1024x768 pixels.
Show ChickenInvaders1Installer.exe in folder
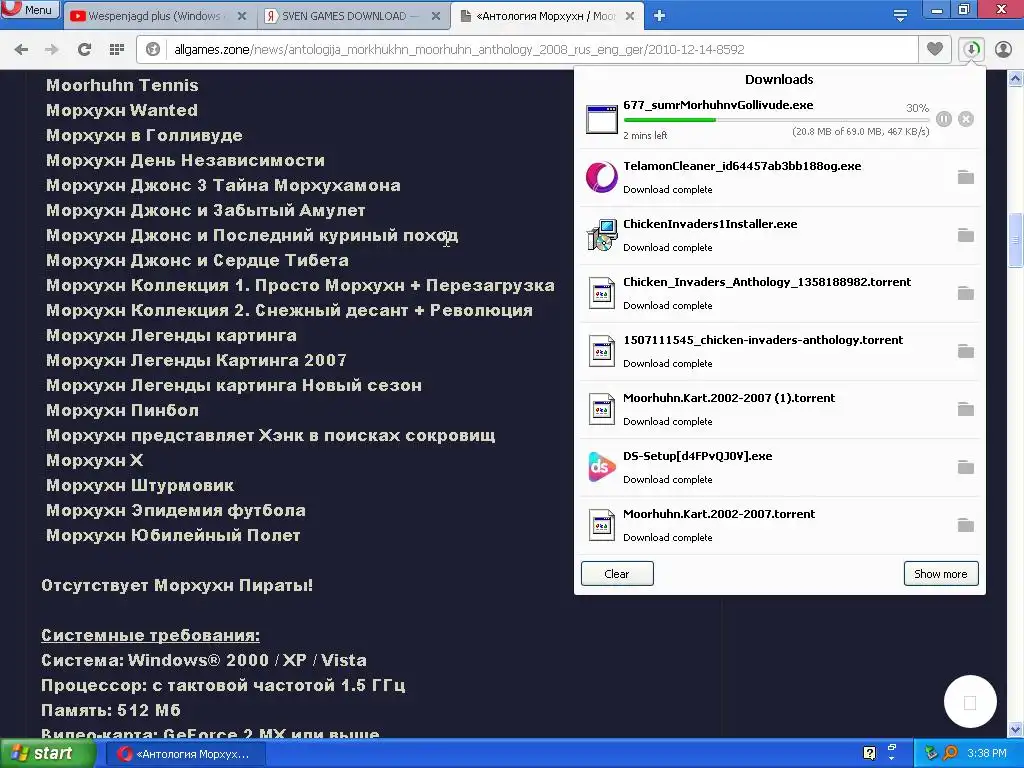pyautogui.click(x=965, y=235)
